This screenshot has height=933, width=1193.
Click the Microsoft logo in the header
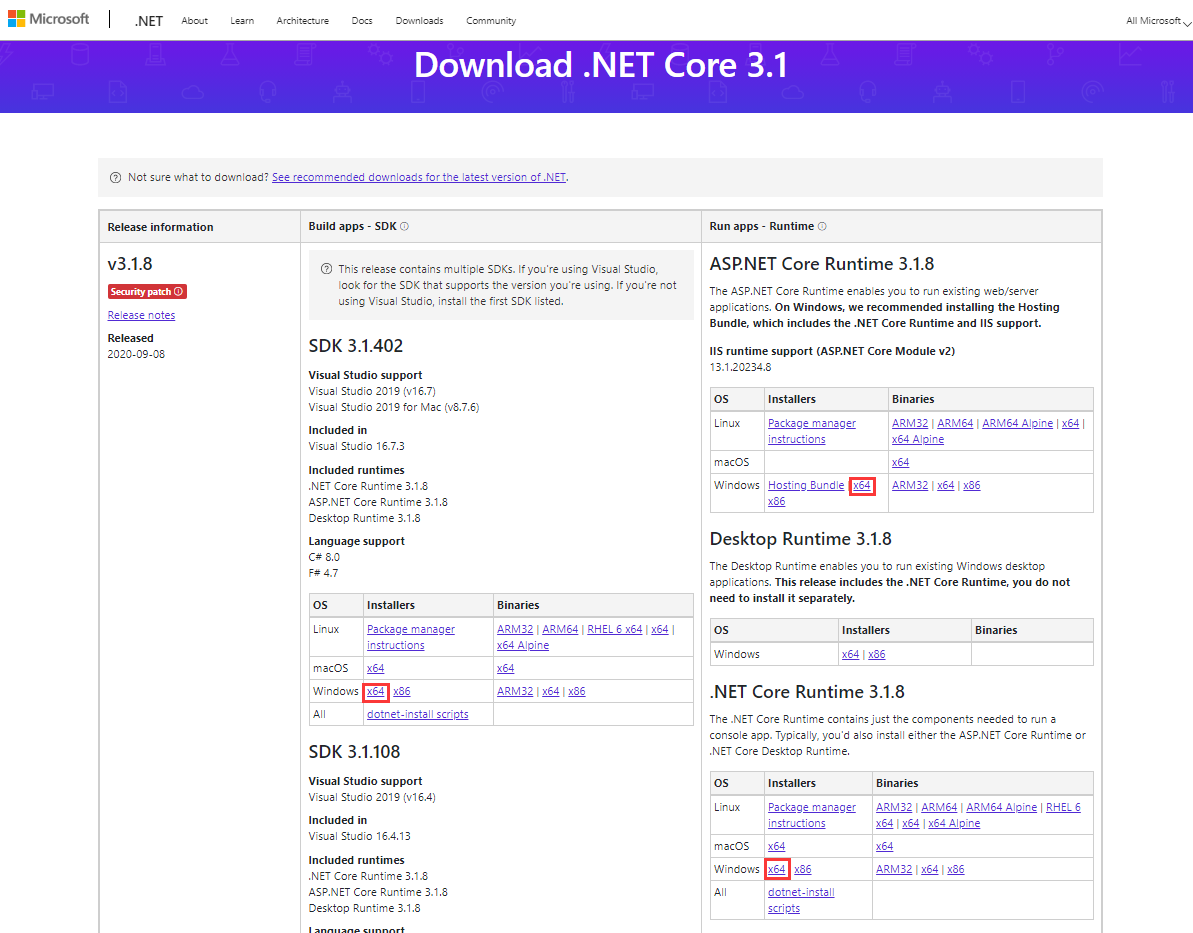[47, 18]
